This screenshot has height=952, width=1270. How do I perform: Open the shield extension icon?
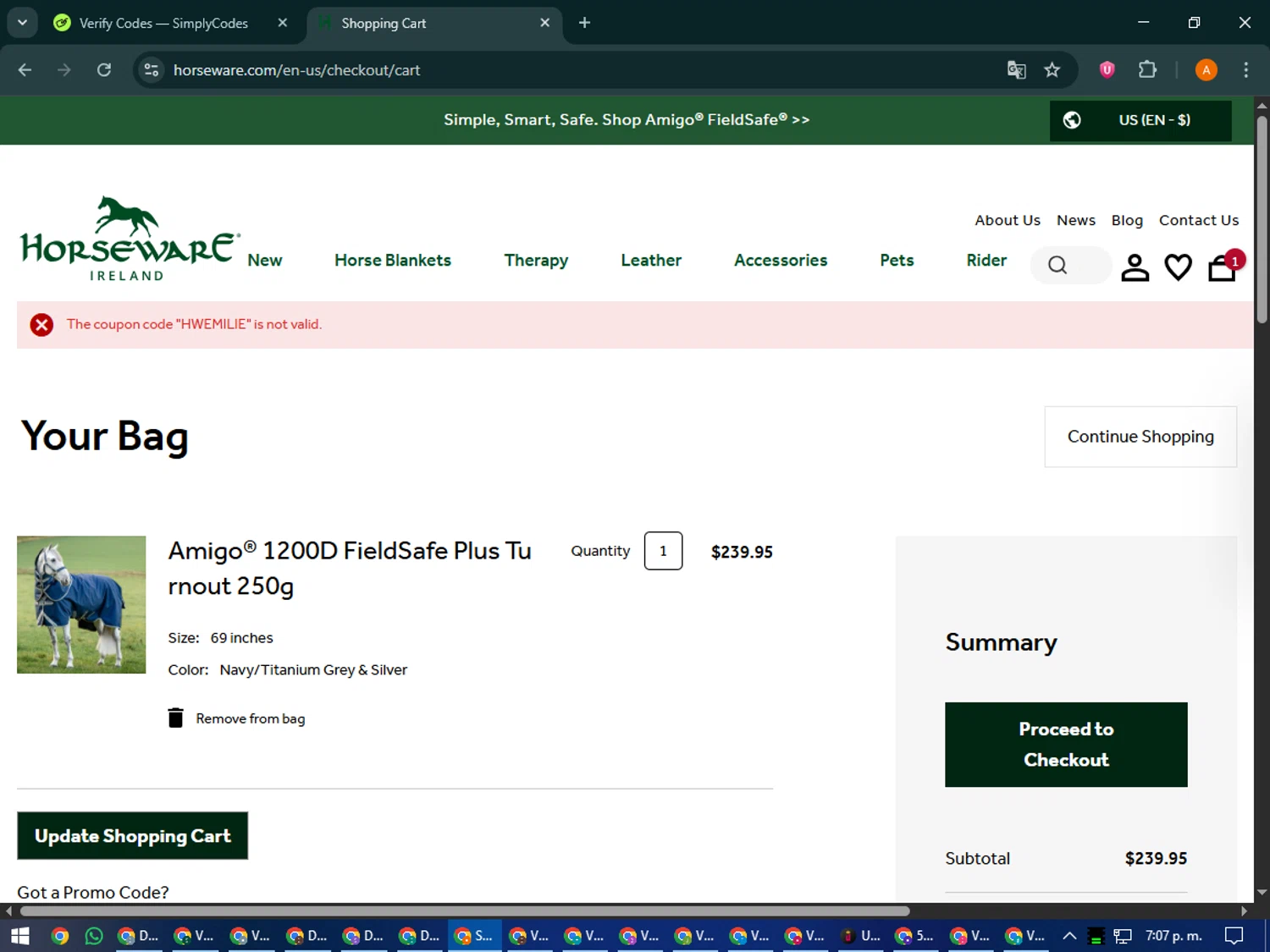pos(1107,70)
